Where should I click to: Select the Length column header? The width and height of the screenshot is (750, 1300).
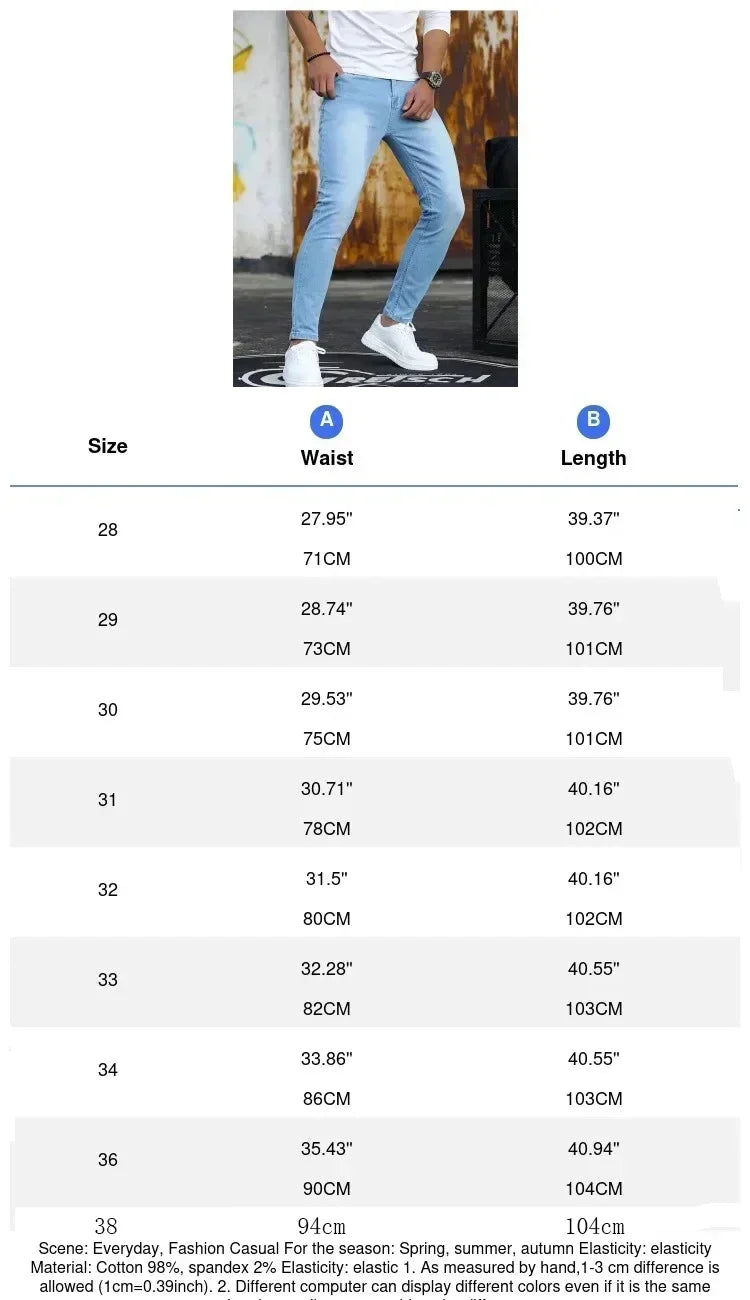(593, 458)
